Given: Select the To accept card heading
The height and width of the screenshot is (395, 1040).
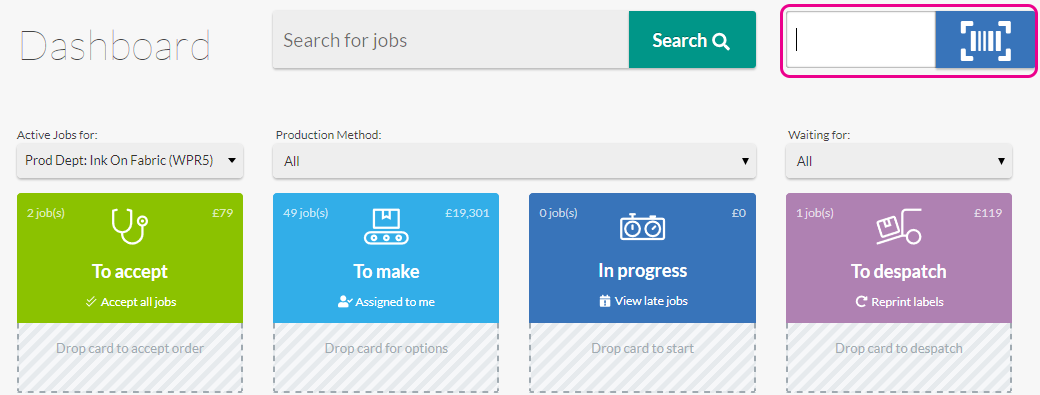Looking at the screenshot, I should tap(130, 272).
